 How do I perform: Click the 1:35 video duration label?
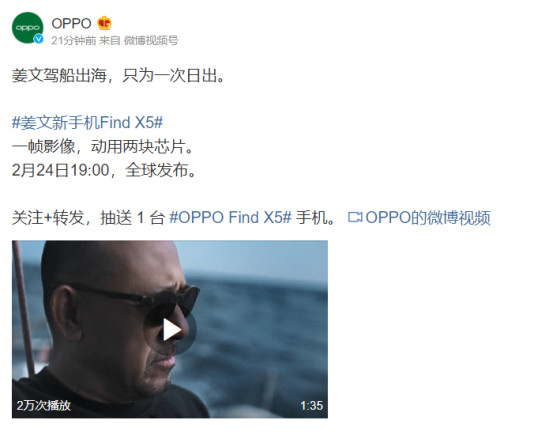[x=311, y=406]
